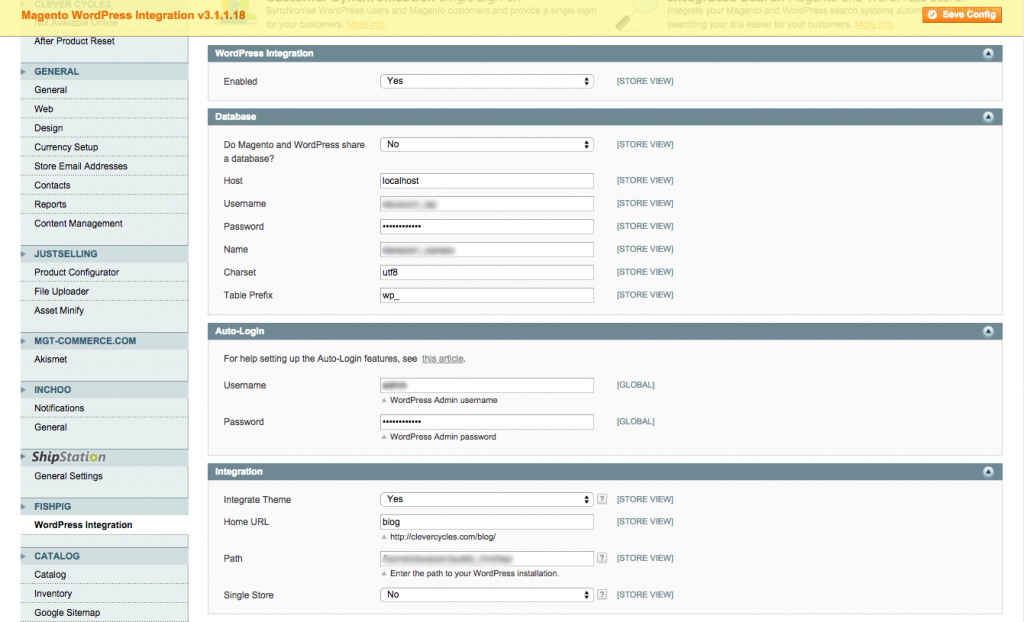Toggle the JUSTSELLING sidebar group
The width and height of the screenshot is (1024, 622).
tap(104, 254)
